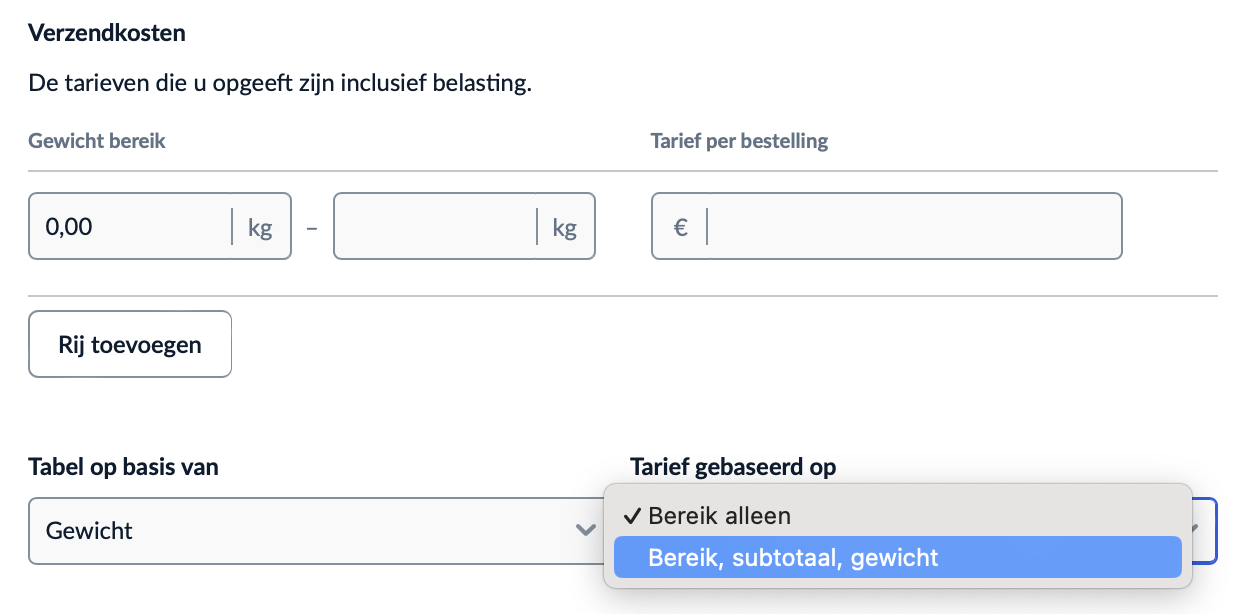1246x614 pixels.
Task: Click the kg unit of the first weight field
Action: pyautogui.click(x=260, y=227)
